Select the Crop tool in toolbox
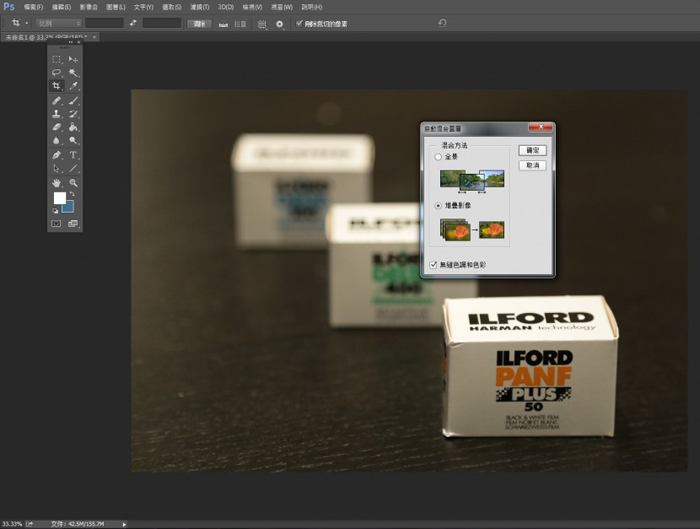This screenshot has width=700, height=529. tap(56, 86)
